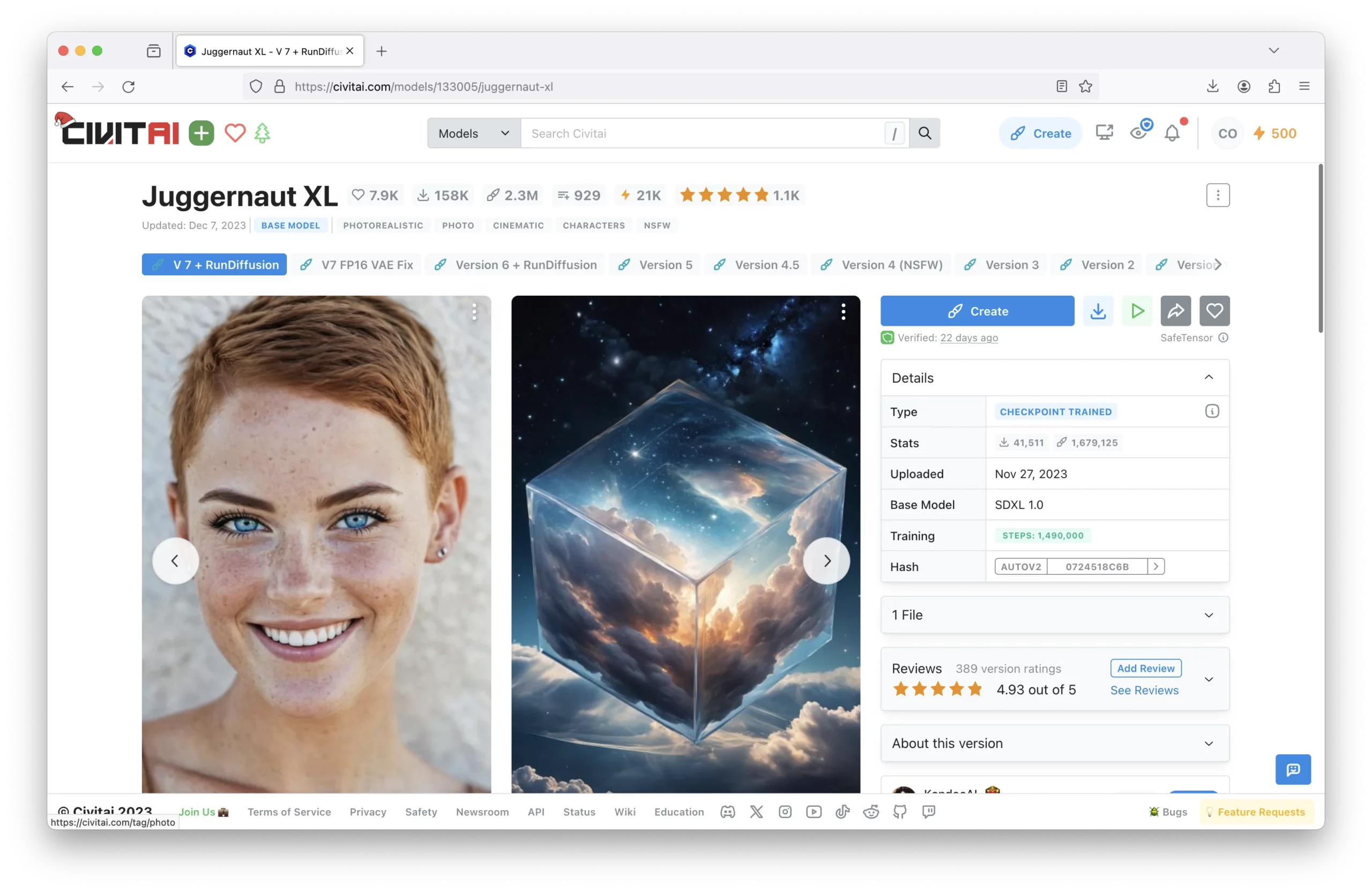This screenshot has width=1372, height=892.
Task: Click the red heart icon beside logo
Action: [235, 133]
